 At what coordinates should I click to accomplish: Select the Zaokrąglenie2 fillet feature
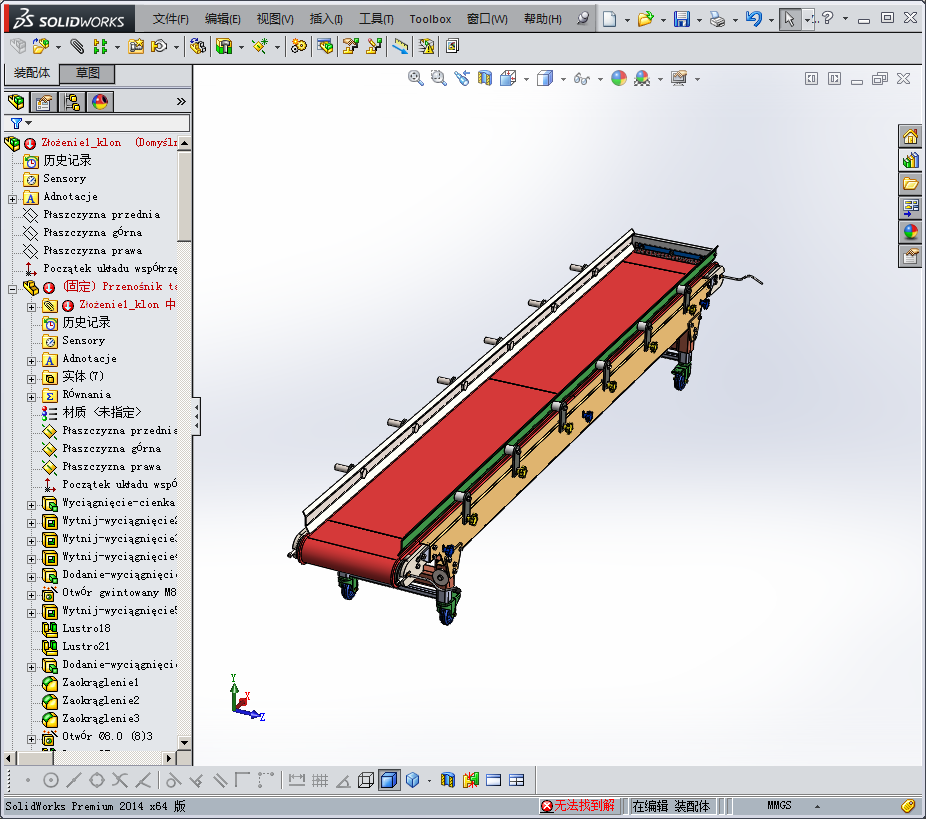coord(100,701)
